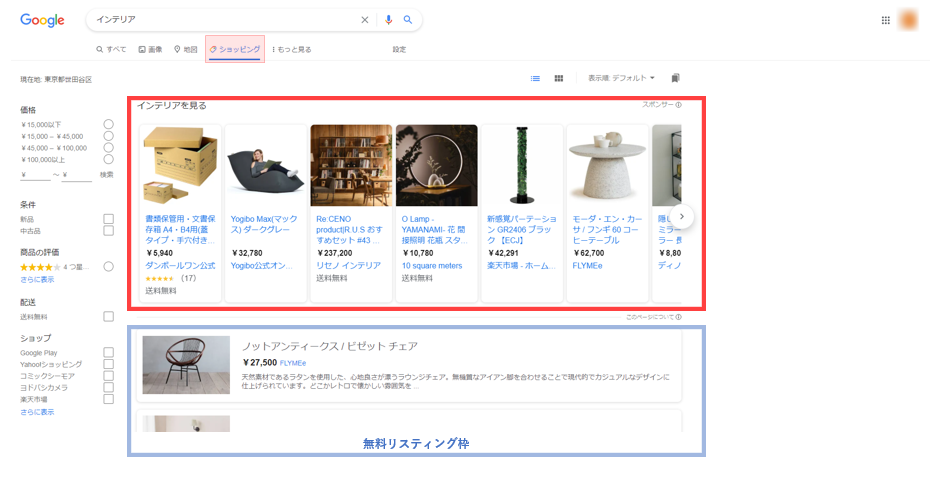
Task: Click the ¥237,200 price text
Action: [x=334, y=253]
